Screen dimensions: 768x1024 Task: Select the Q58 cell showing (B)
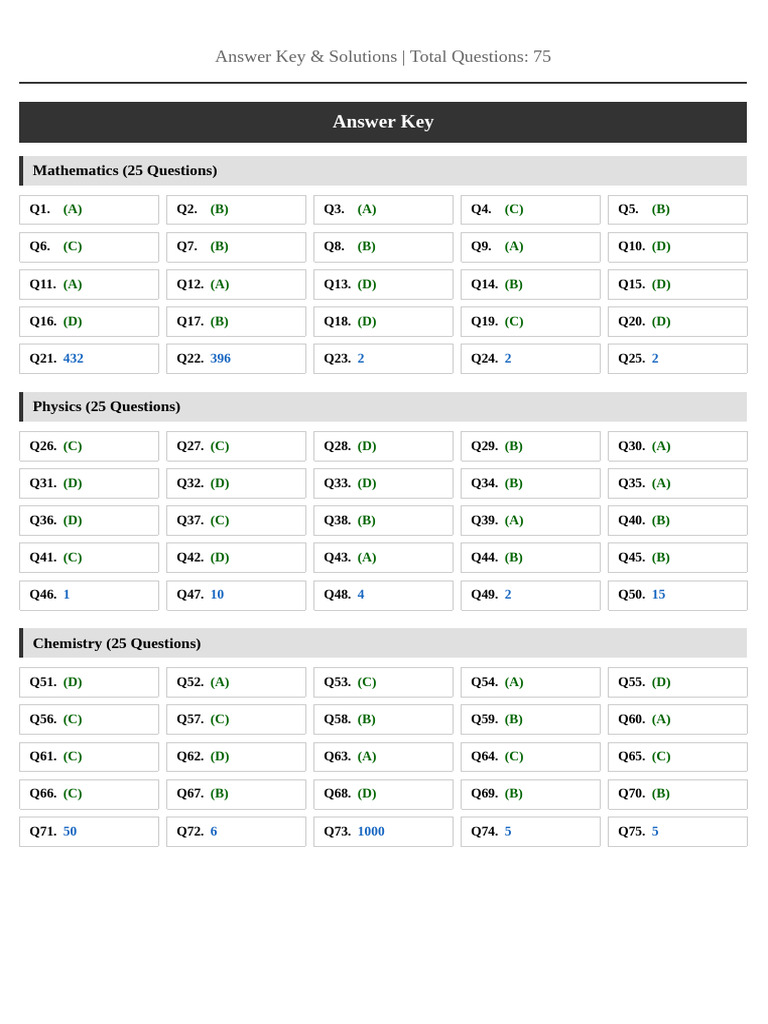383,720
